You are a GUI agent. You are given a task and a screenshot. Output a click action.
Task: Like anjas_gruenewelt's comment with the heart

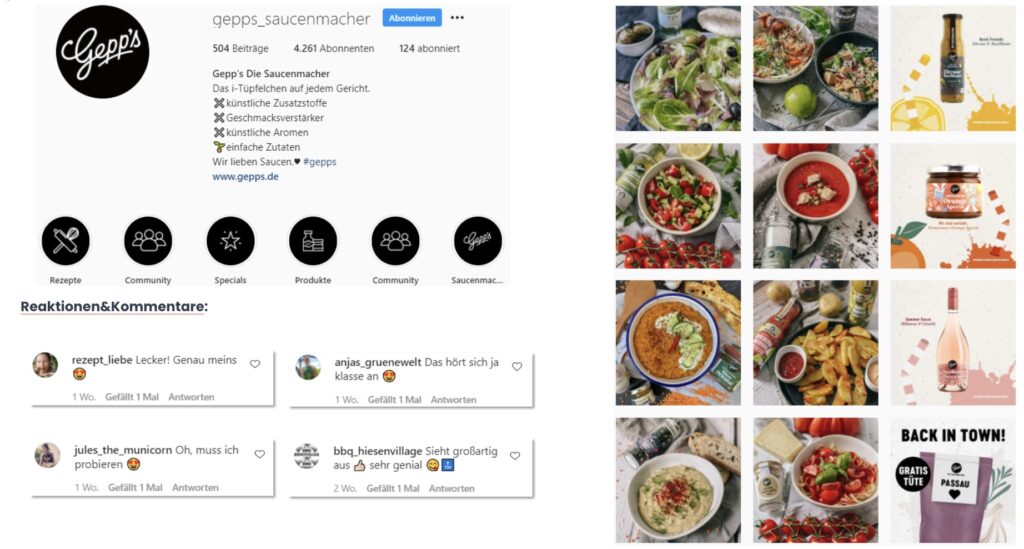pyautogui.click(x=517, y=366)
